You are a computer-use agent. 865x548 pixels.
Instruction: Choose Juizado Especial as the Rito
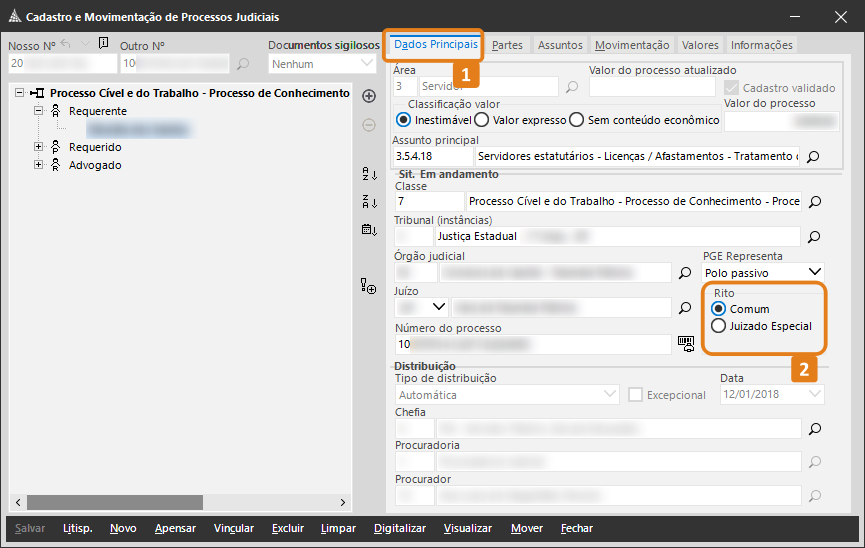click(x=717, y=326)
